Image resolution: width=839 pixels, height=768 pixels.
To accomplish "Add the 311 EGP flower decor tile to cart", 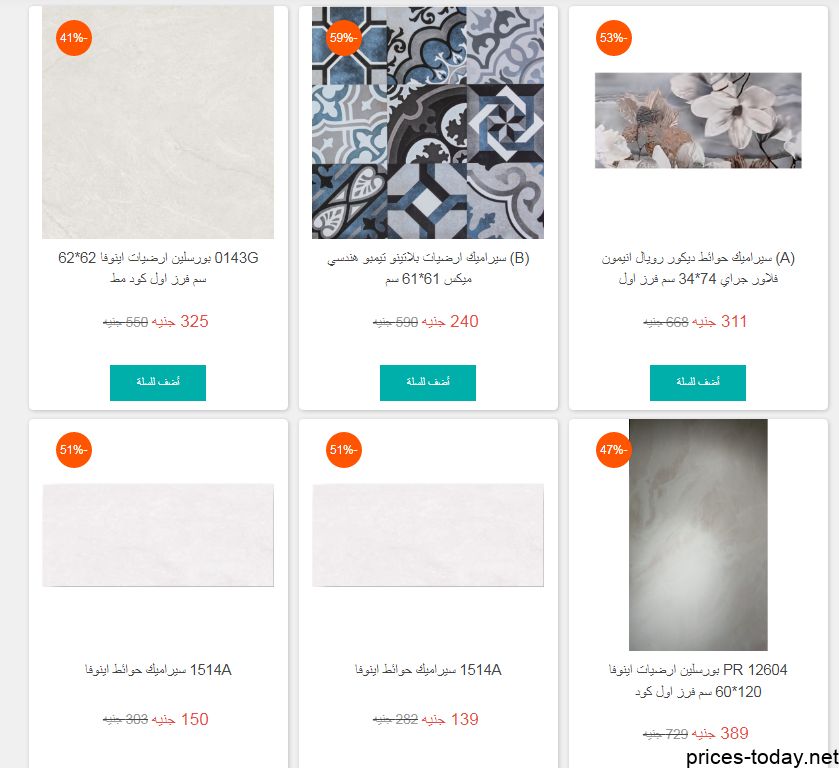I will coord(698,383).
